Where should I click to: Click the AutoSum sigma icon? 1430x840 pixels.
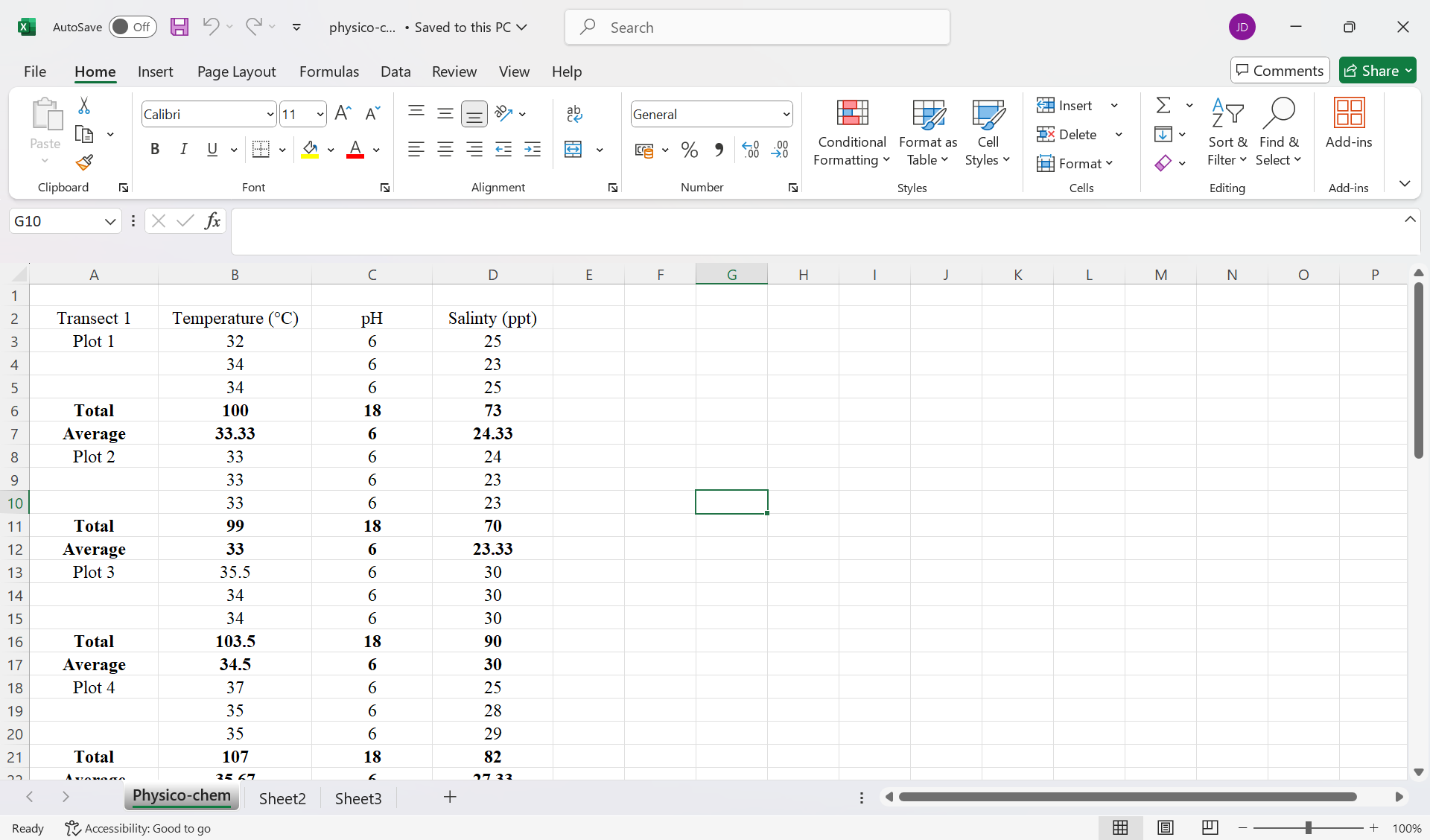click(x=1163, y=105)
